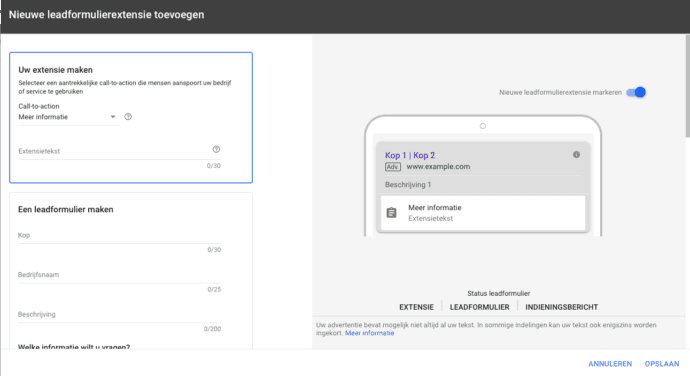
Task: Switch to the LEADFORMULIER preview tab
Action: click(x=479, y=307)
